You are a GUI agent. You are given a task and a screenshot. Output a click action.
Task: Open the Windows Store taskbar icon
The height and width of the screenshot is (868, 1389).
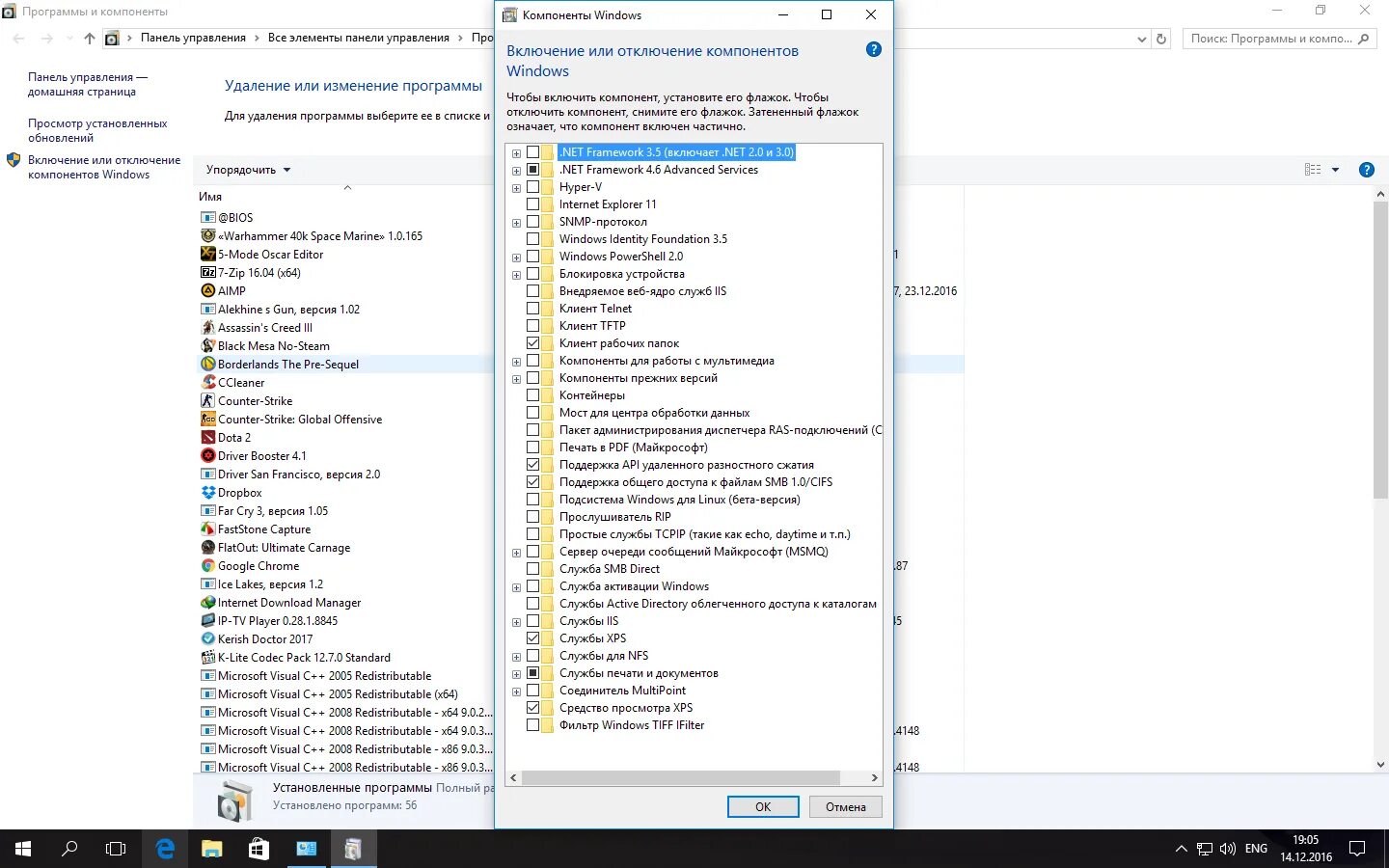click(259, 849)
